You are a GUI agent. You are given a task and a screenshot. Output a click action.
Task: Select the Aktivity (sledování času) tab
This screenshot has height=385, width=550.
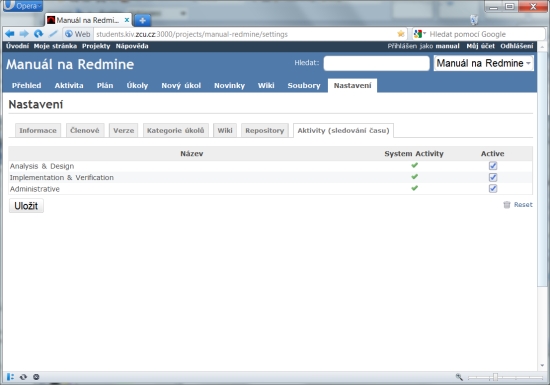[x=343, y=130]
